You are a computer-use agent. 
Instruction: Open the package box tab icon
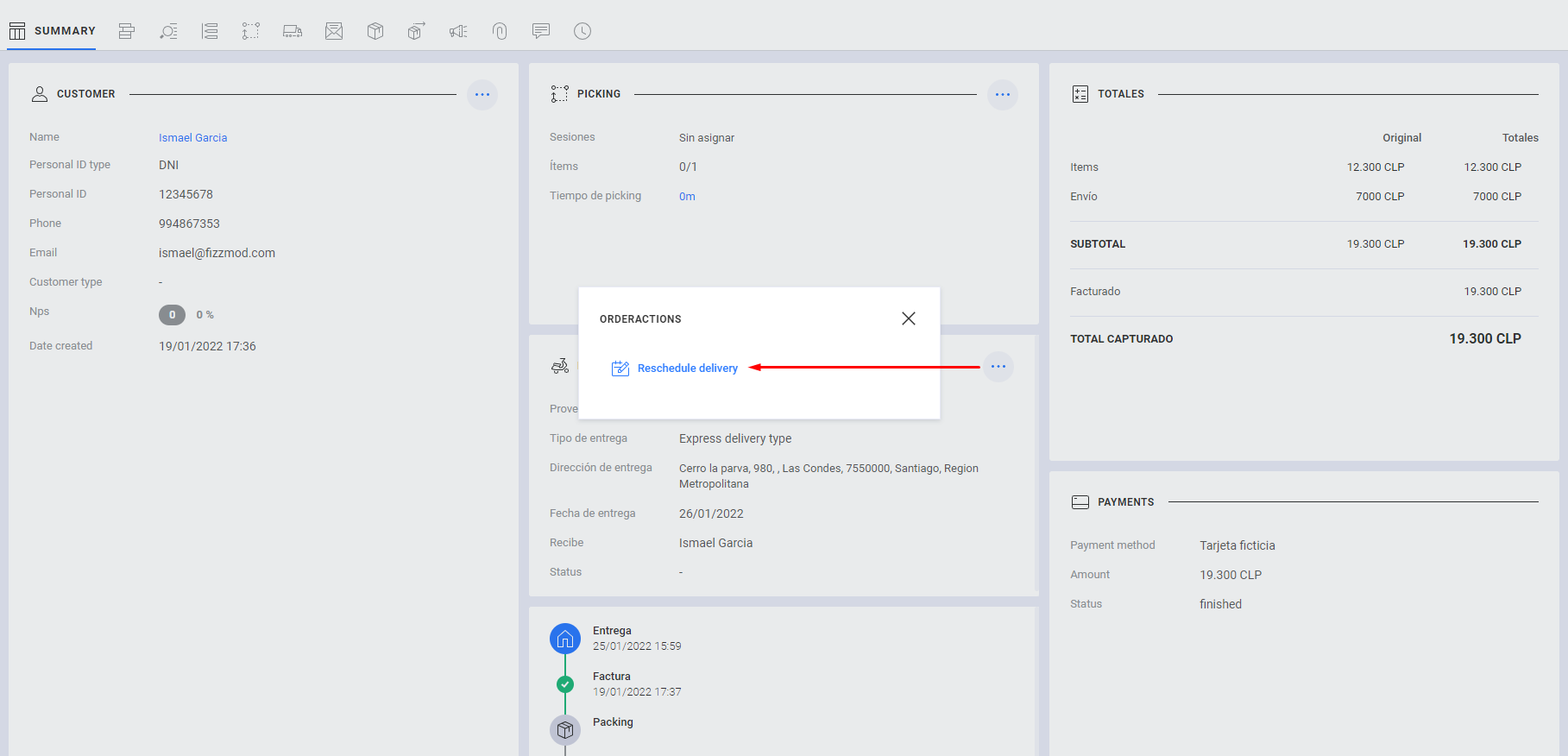[x=375, y=31]
